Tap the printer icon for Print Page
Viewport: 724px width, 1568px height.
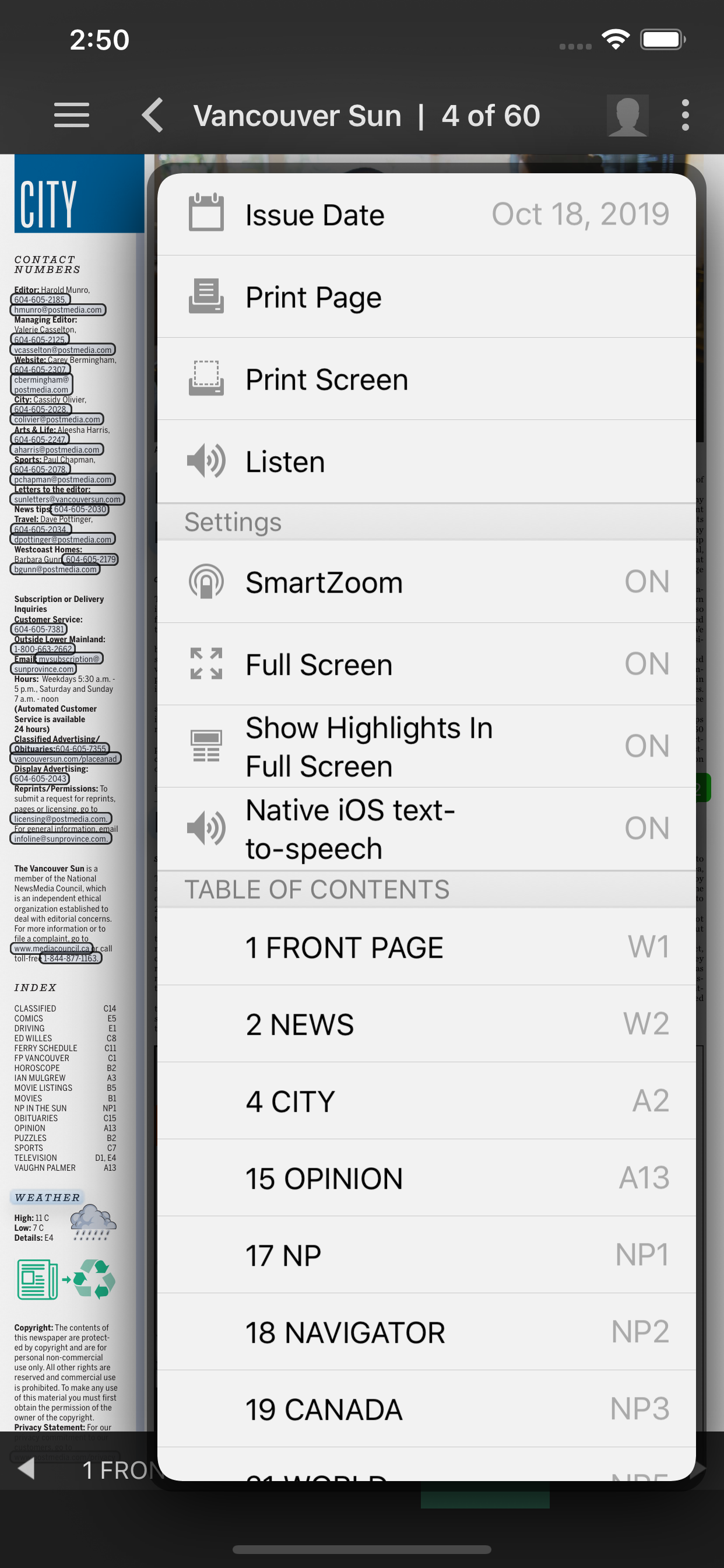pos(206,296)
